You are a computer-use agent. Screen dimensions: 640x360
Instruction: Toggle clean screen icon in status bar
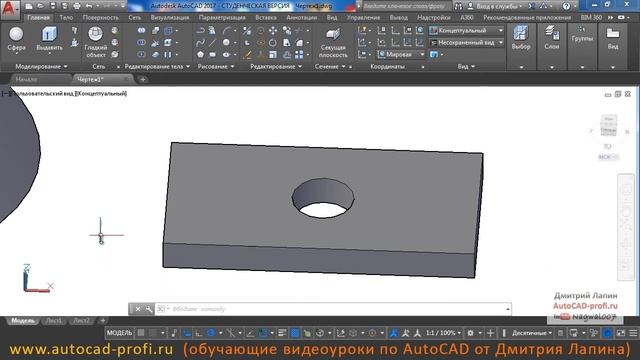[621, 333]
